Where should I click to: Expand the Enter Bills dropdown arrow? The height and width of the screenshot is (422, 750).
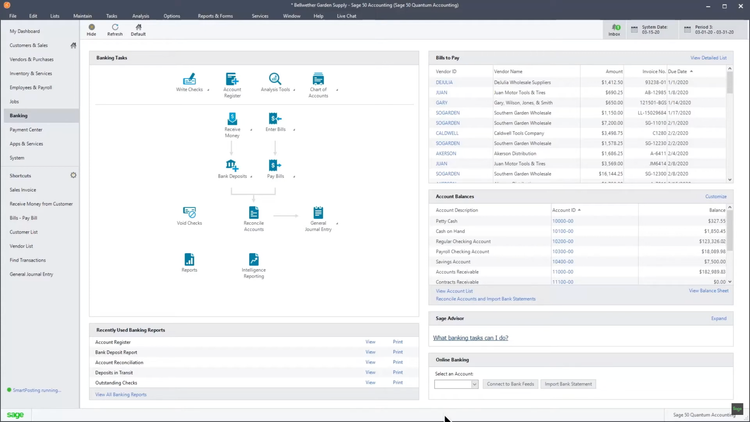(x=294, y=130)
